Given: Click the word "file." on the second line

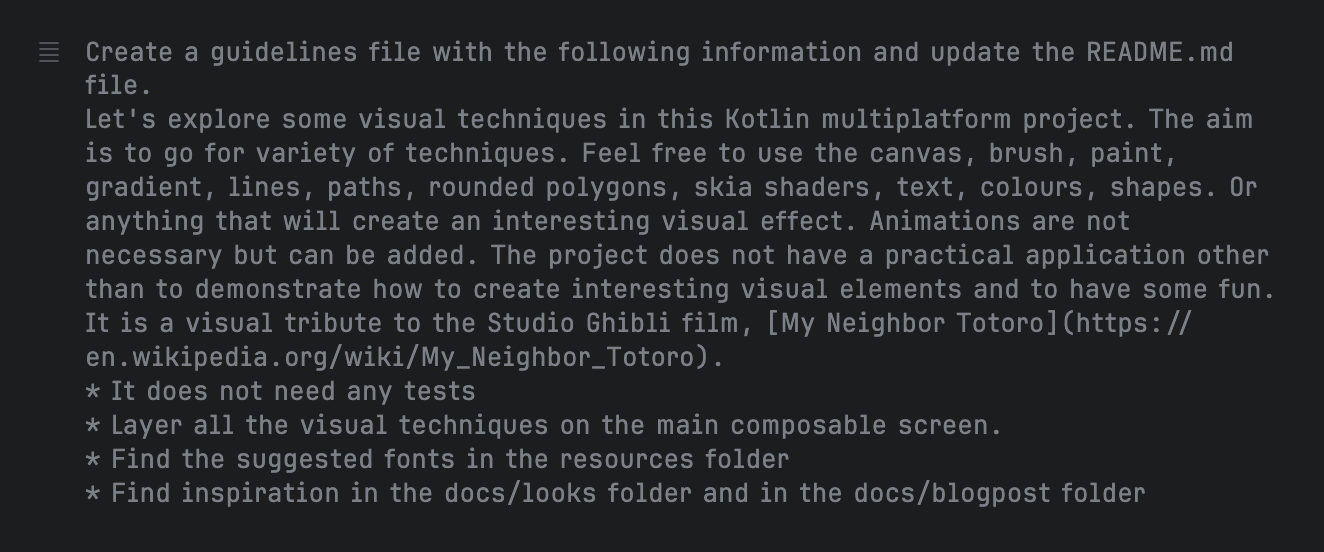Looking at the screenshot, I should click(x=118, y=85).
